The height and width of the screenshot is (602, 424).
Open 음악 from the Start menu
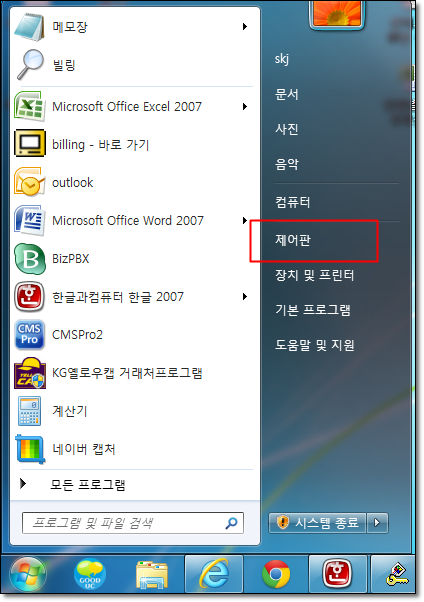tap(287, 164)
